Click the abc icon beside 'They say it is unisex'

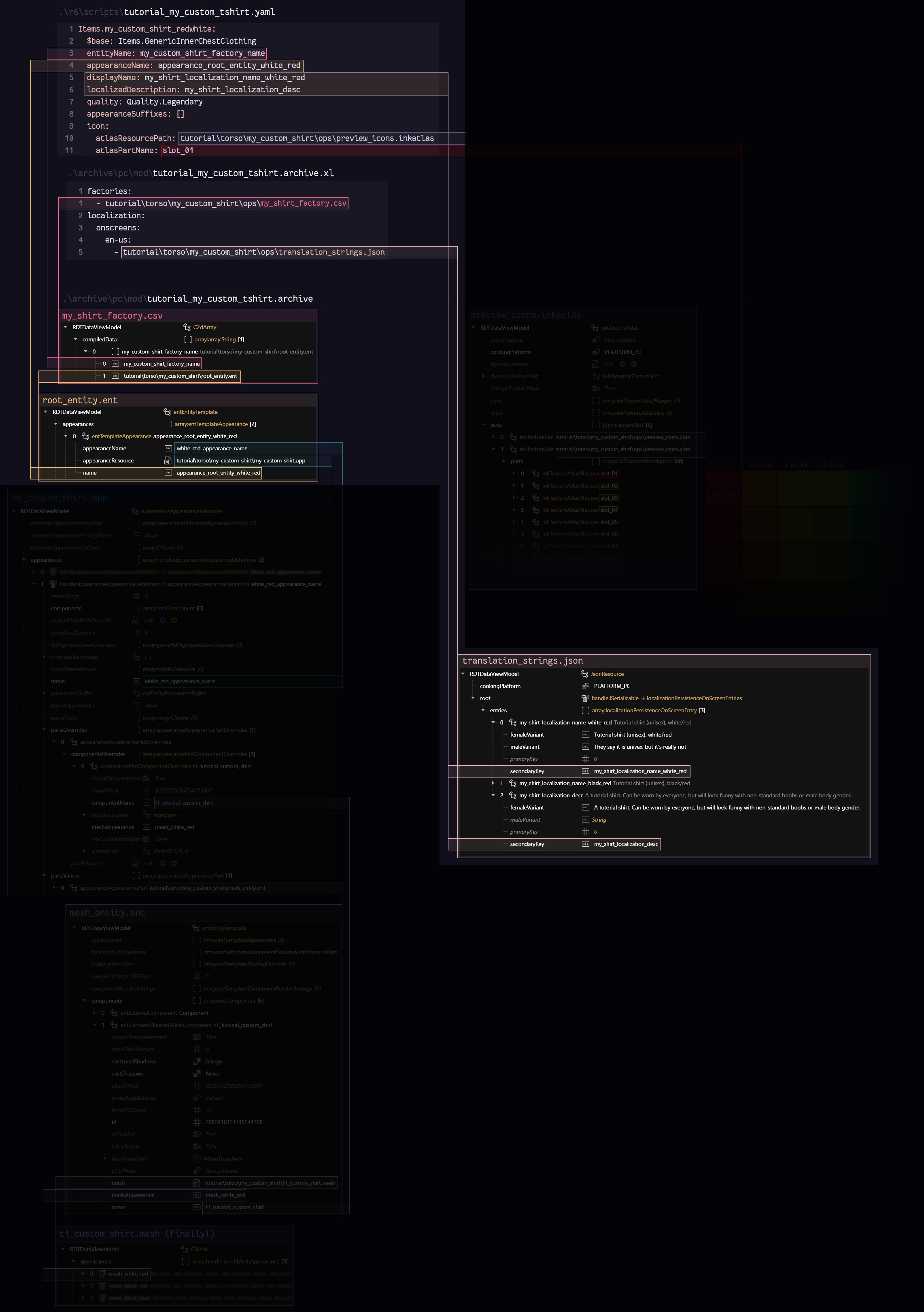pos(585,747)
